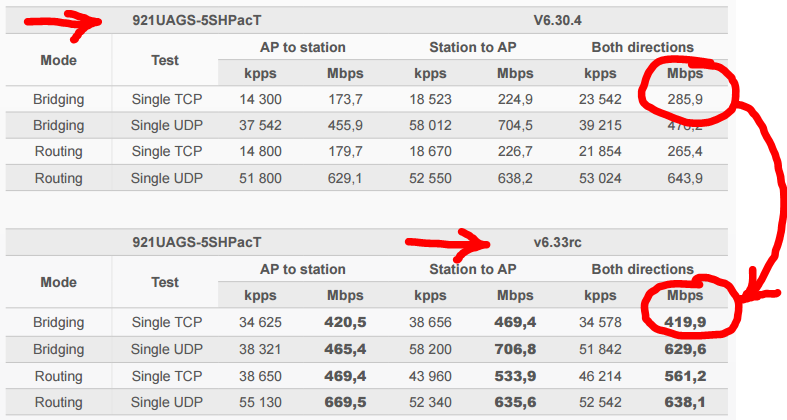Image resolution: width=787 pixels, height=420 pixels.
Task: Click the bold 533,9 Mbps value
Action: point(515,375)
